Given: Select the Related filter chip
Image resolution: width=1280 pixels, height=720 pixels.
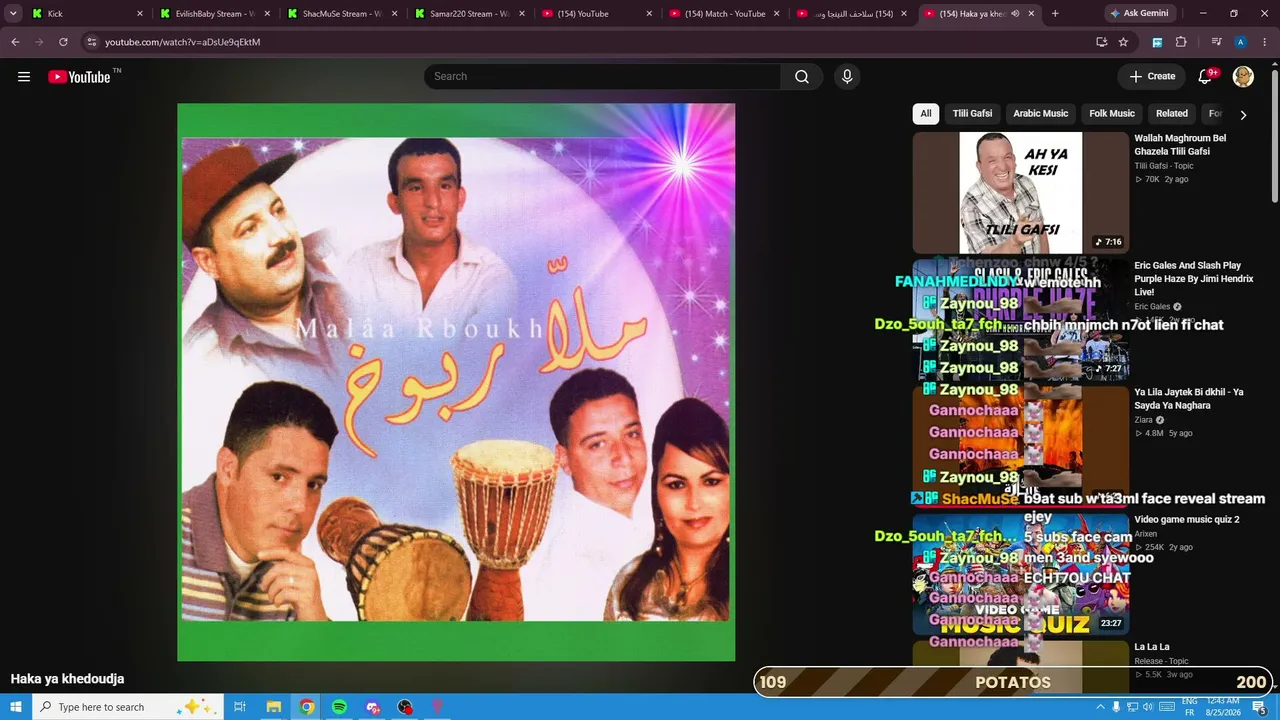Looking at the screenshot, I should point(1172,114).
